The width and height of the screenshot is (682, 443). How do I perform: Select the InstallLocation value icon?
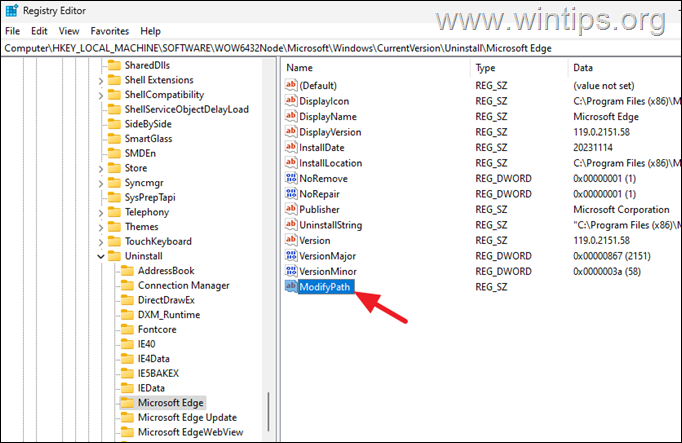291,163
